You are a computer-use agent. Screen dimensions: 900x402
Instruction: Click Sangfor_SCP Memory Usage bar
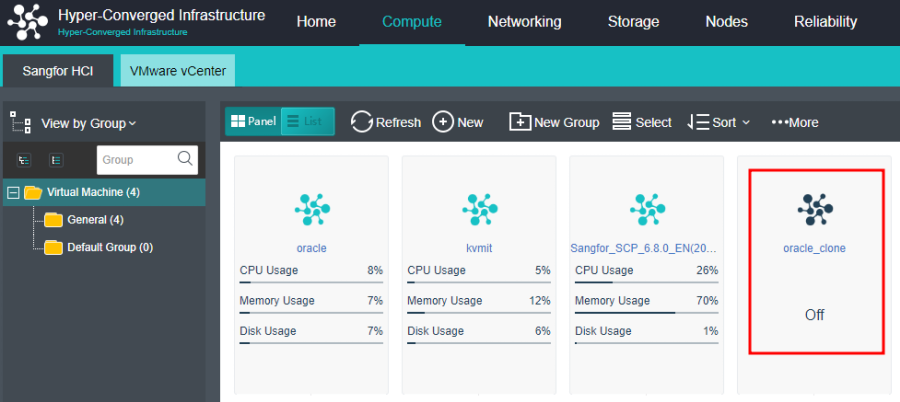(646, 313)
